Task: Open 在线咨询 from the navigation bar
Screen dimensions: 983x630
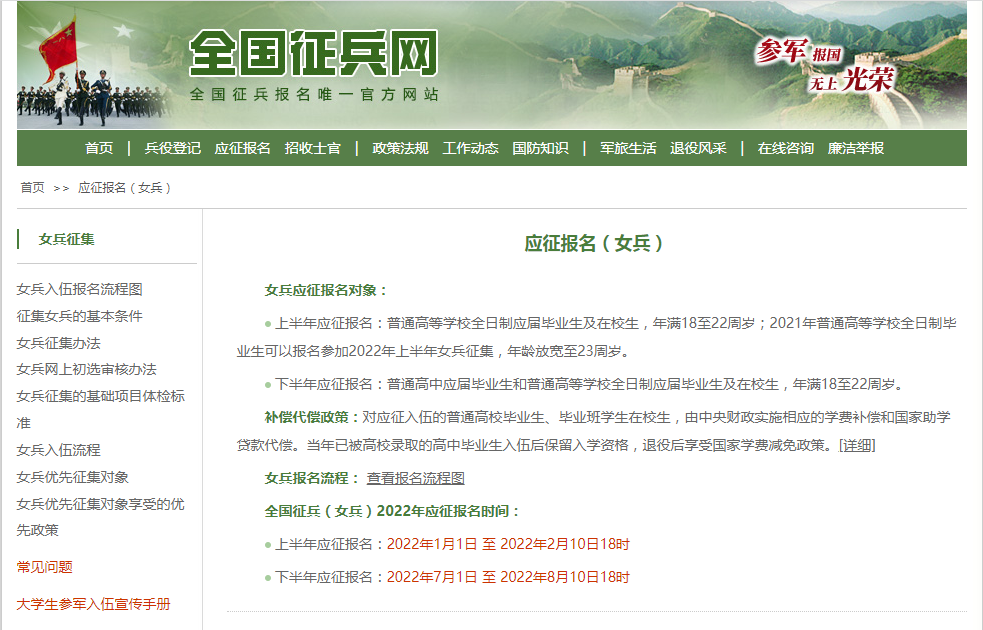Action: pyautogui.click(x=785, y=148)
